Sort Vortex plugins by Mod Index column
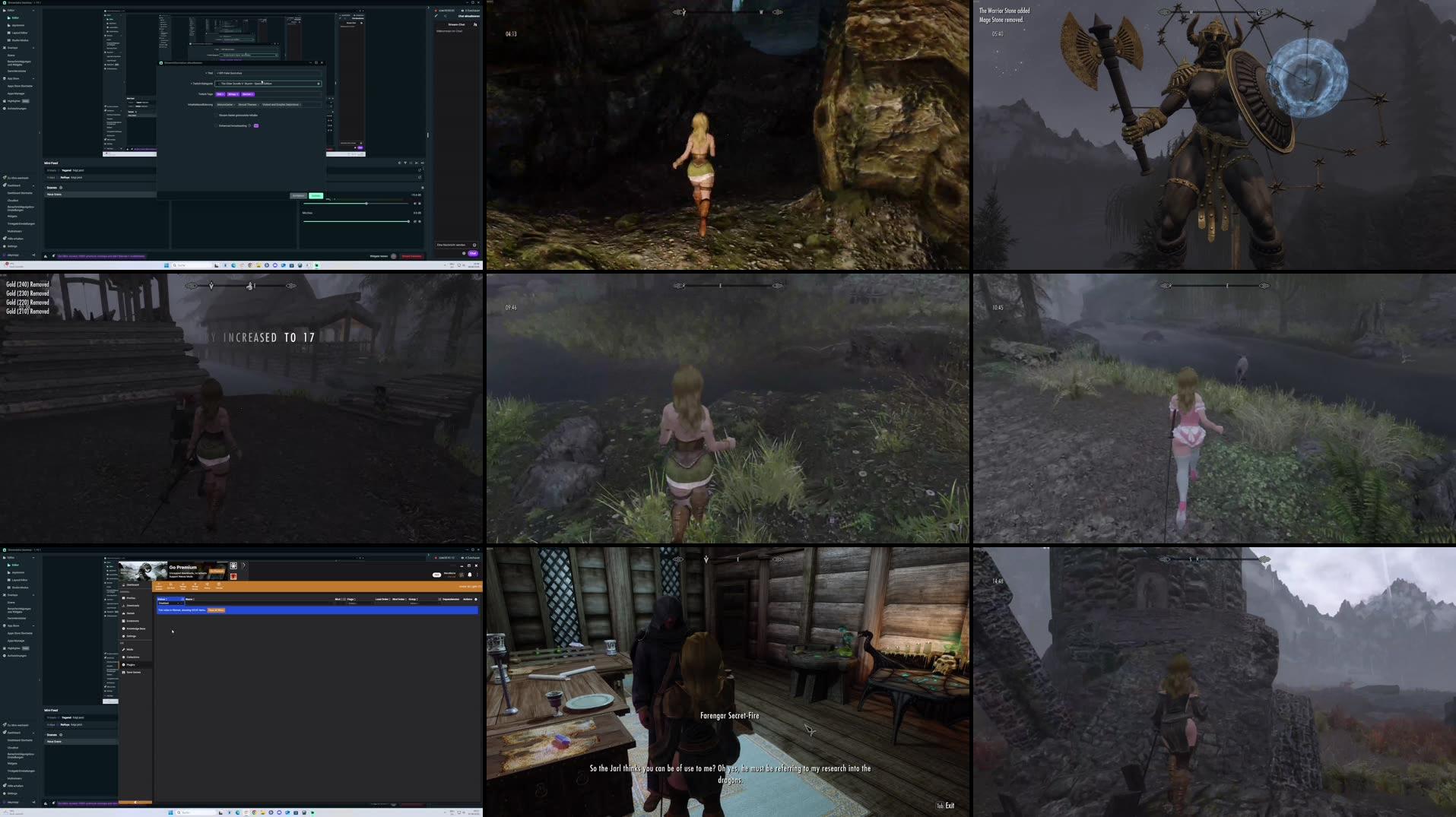1456x817 pixels. click(399, 599)
